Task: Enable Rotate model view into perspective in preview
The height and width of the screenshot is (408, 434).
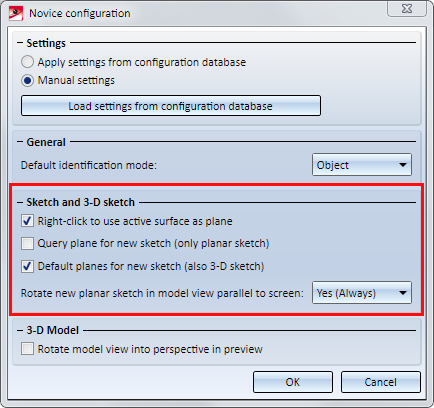Action: click(x=27, y=349)
